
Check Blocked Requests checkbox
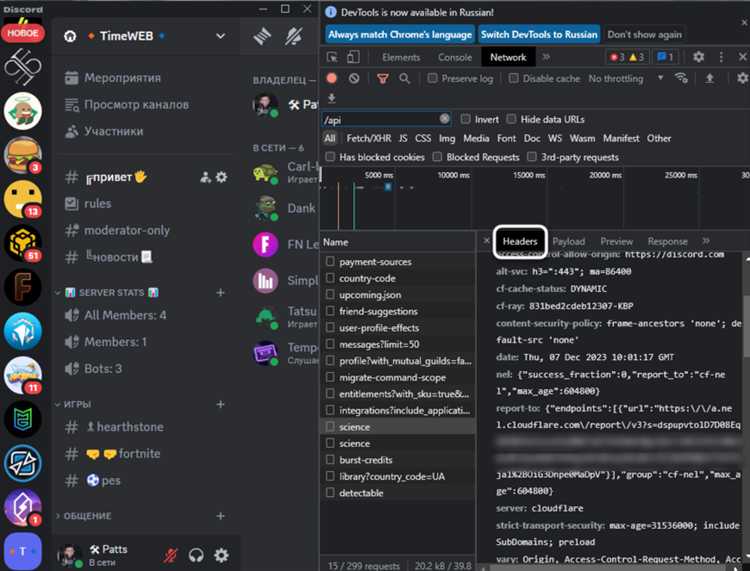tap(437, 157)
